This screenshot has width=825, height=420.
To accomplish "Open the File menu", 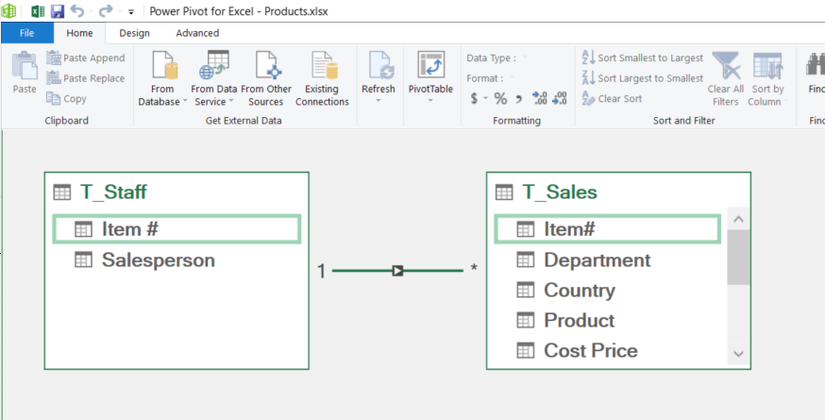I will point(27,33).
